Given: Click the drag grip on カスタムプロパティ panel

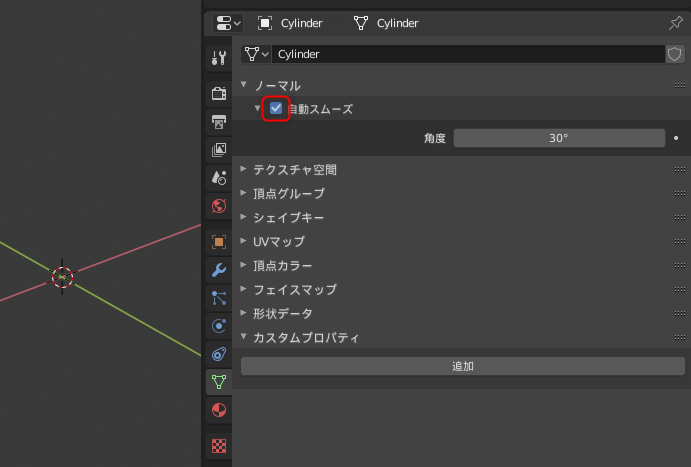Looking at the screenshot, I should pos(680,337).
